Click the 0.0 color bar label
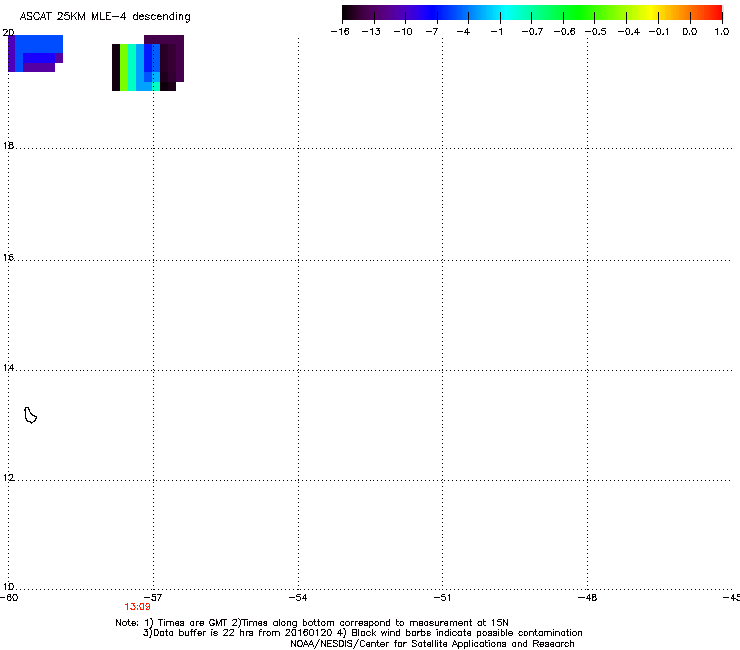 tap(690, 32)
